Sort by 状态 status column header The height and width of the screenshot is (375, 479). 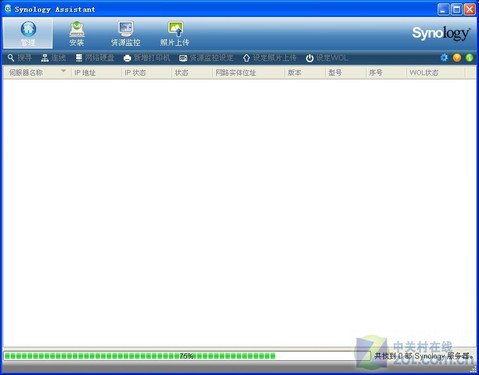click(192, 73)
